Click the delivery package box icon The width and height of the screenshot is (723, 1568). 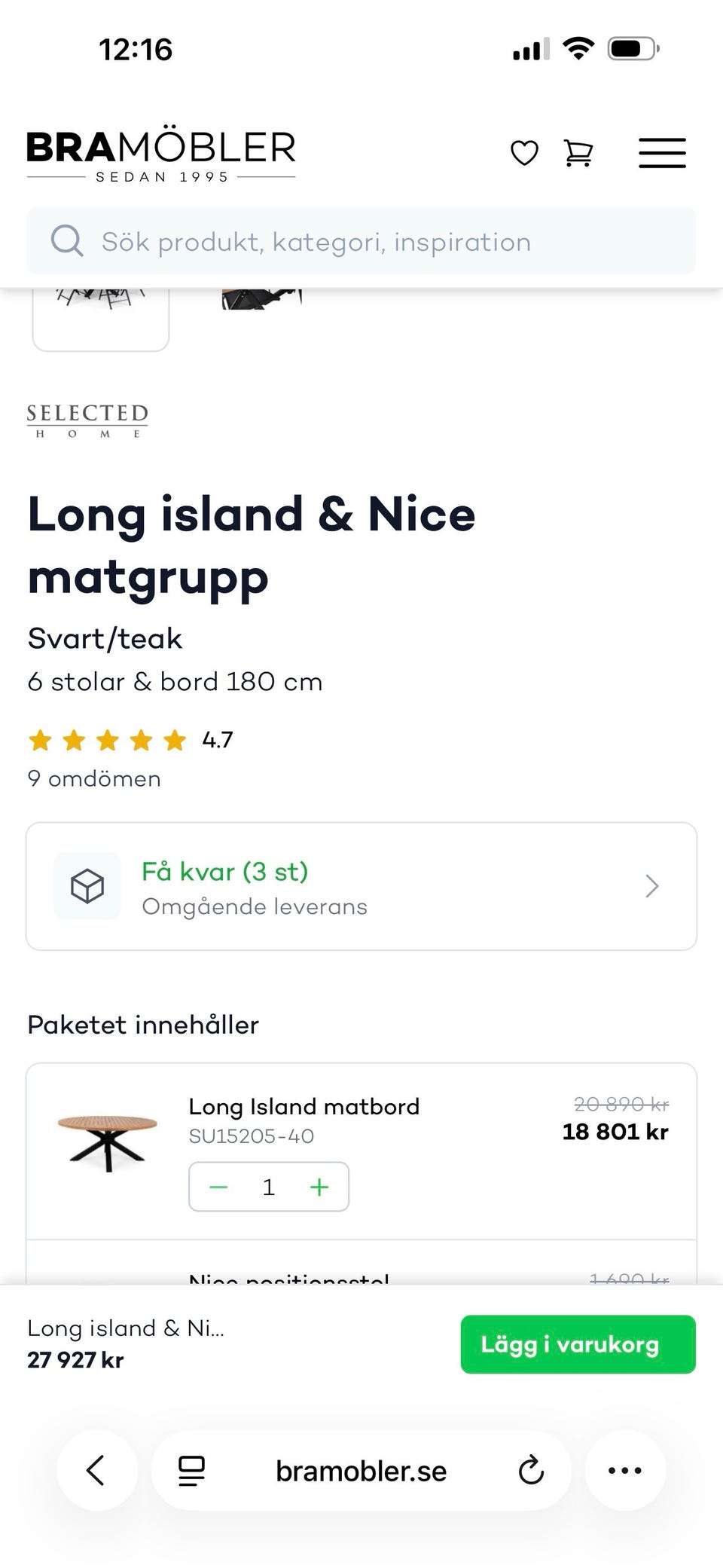point(87,886)
